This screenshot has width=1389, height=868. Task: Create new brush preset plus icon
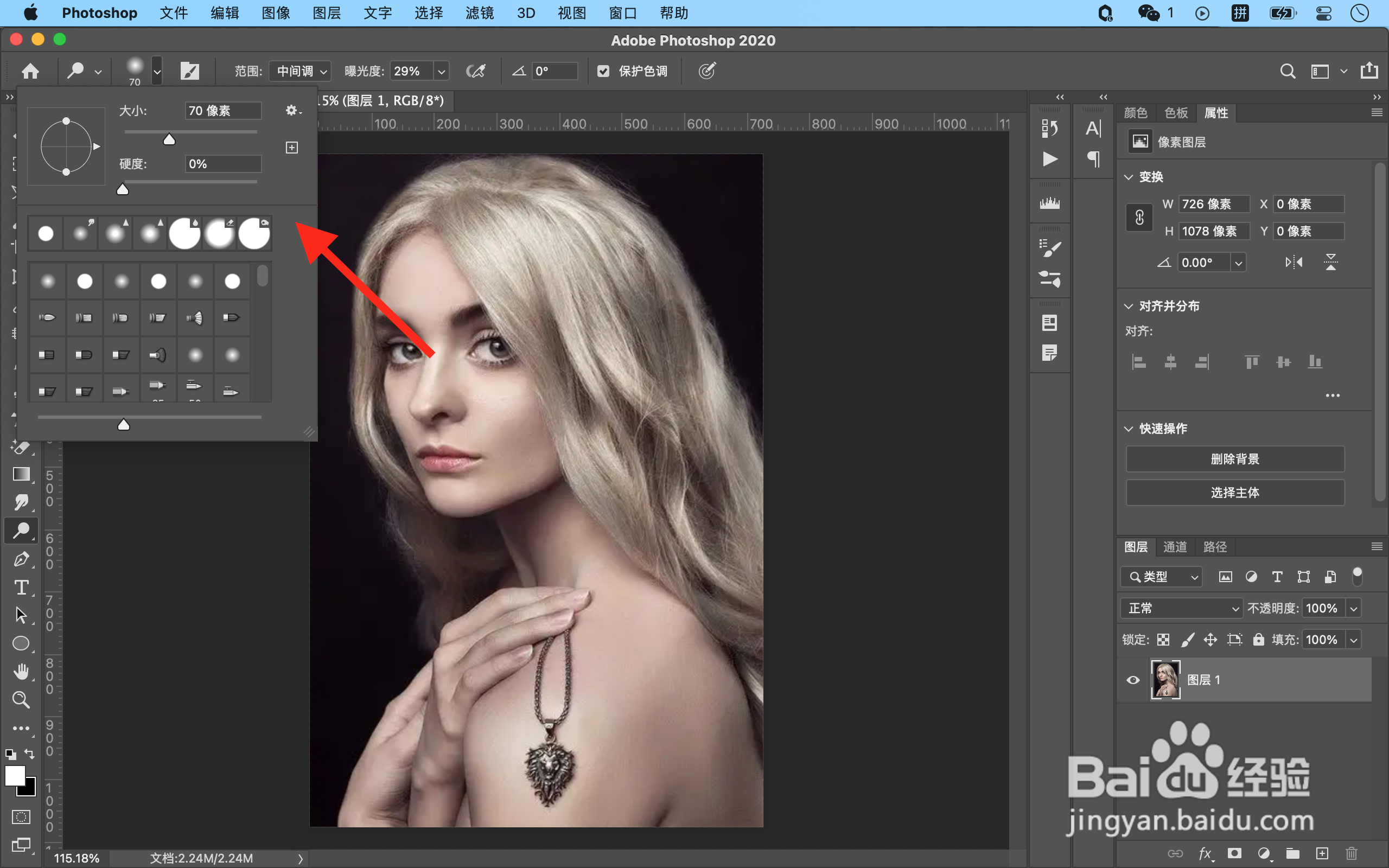[x=291, y=148]
